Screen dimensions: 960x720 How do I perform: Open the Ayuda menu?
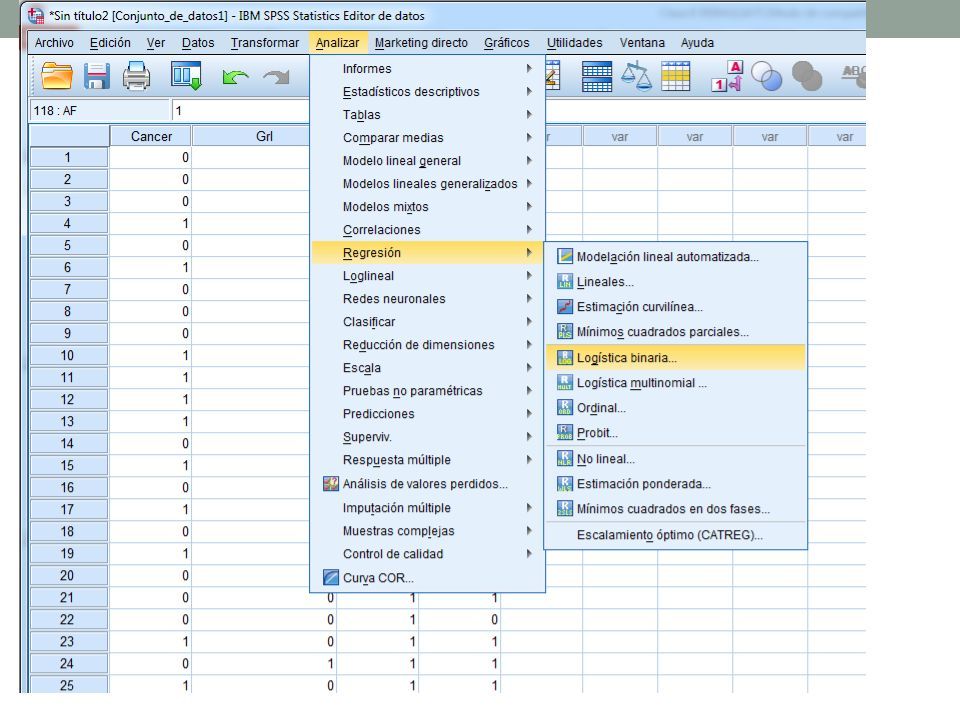pyautogui.click(x=697, y=43)
